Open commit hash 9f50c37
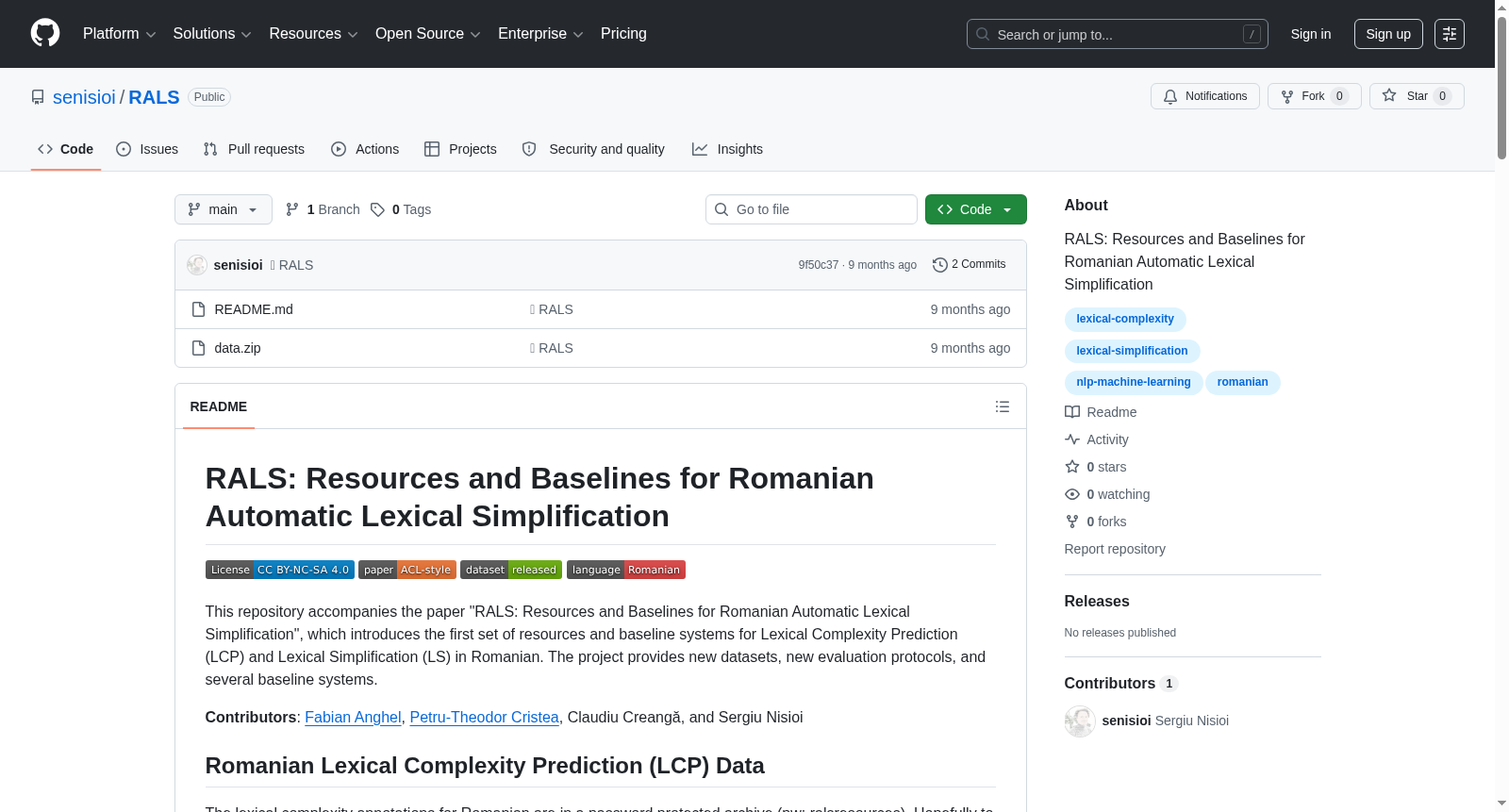 pyautogui.click(x=819, y=265)
